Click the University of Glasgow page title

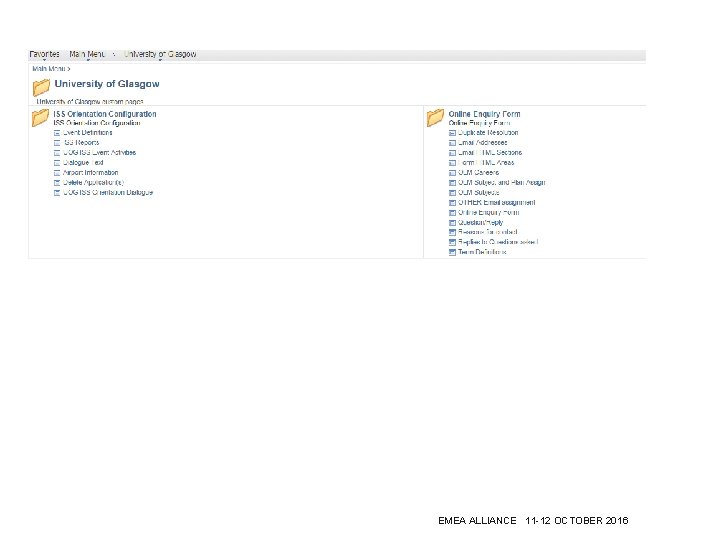tap(107, 84)
